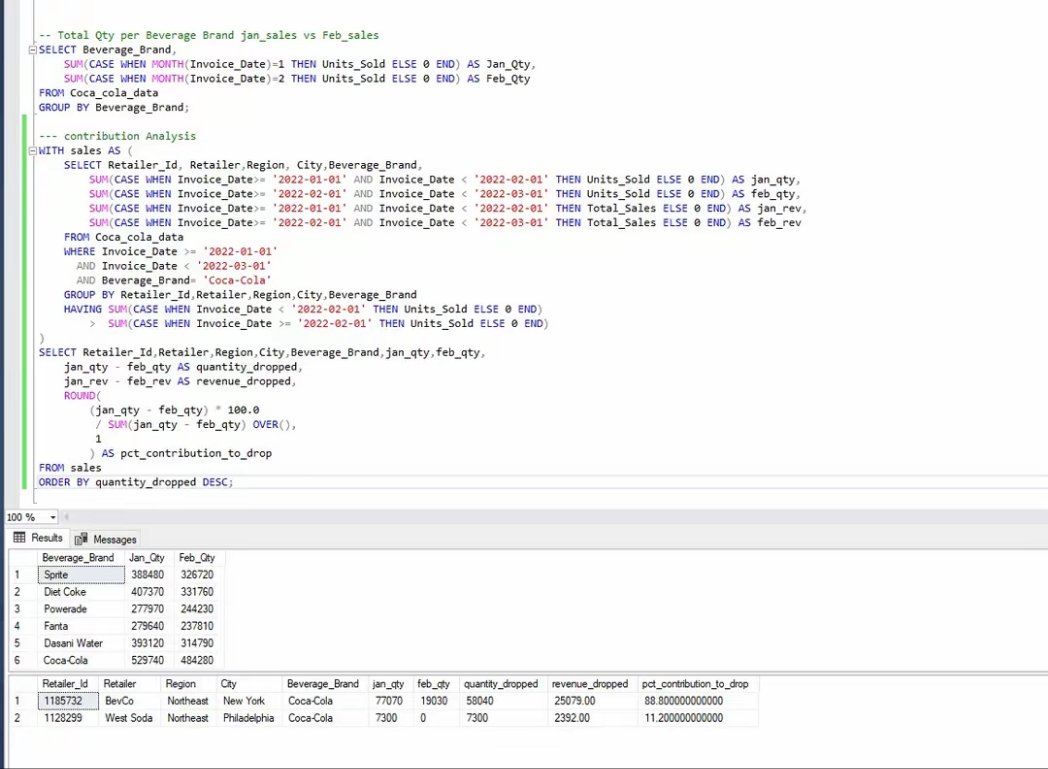Select the Powerade cell
Image resolution: width=1048 pixels, height=769 pixels.
[x=81, y=609]
